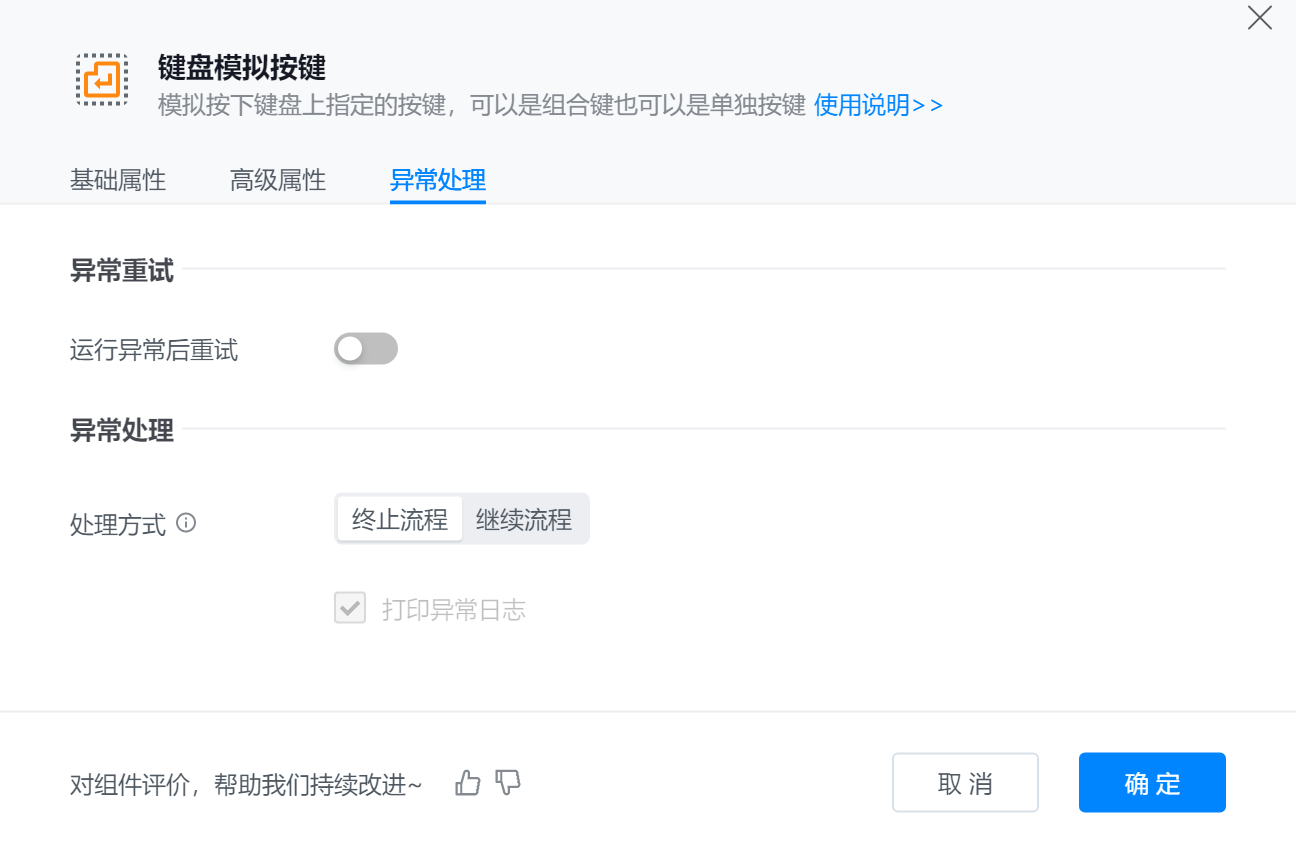Click the 对组件评价 feedback text
1296x843 pixels.
click(246, 785)
